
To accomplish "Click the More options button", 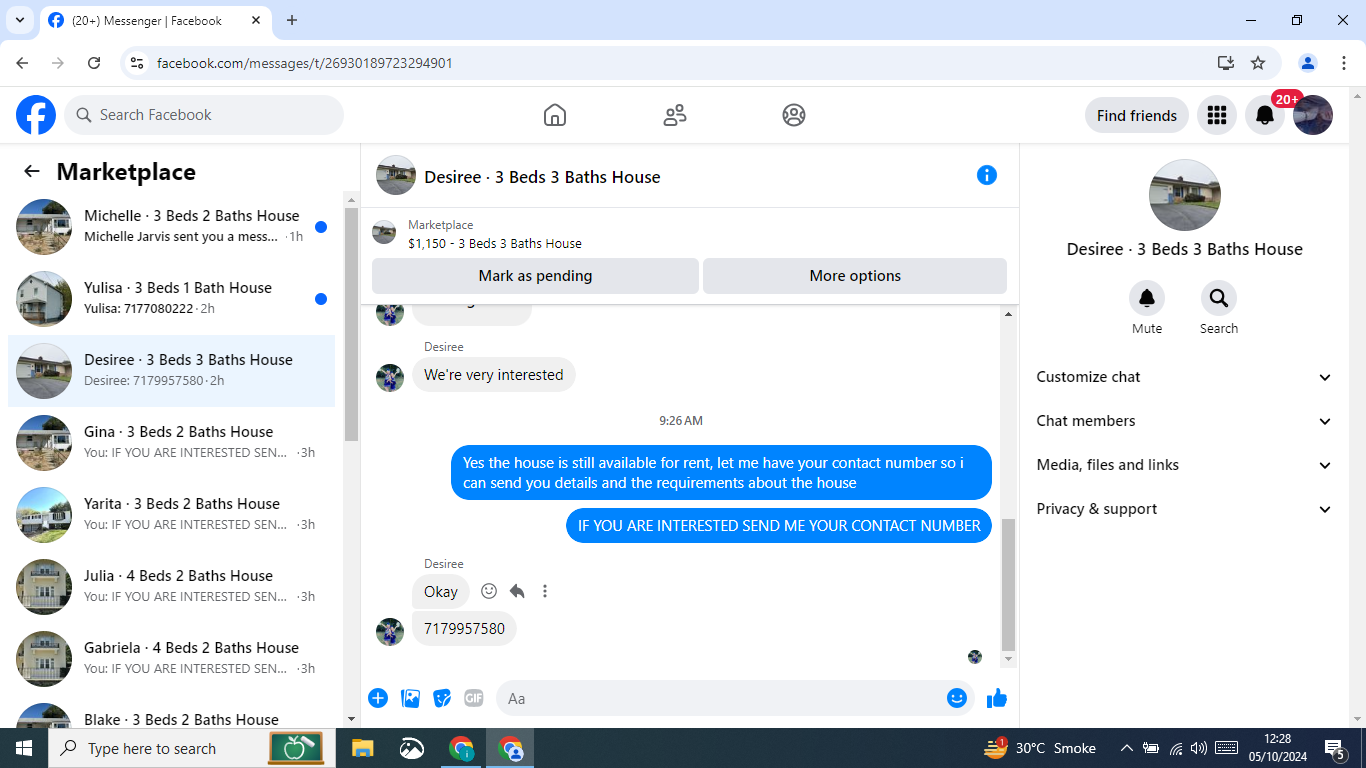I will pyautogui.click(x=855, y=276).
